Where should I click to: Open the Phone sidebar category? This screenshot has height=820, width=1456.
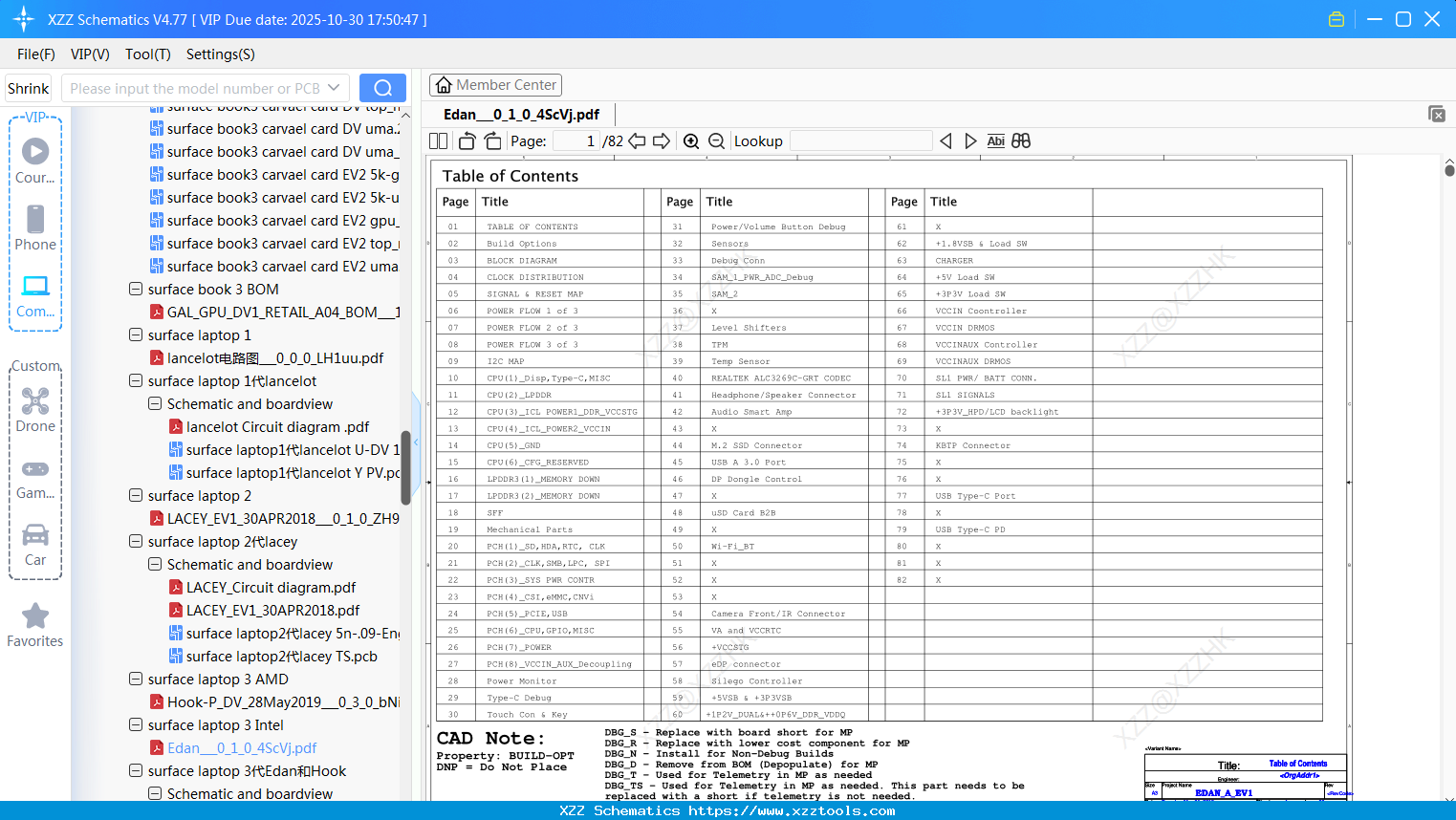pos(35,228)
